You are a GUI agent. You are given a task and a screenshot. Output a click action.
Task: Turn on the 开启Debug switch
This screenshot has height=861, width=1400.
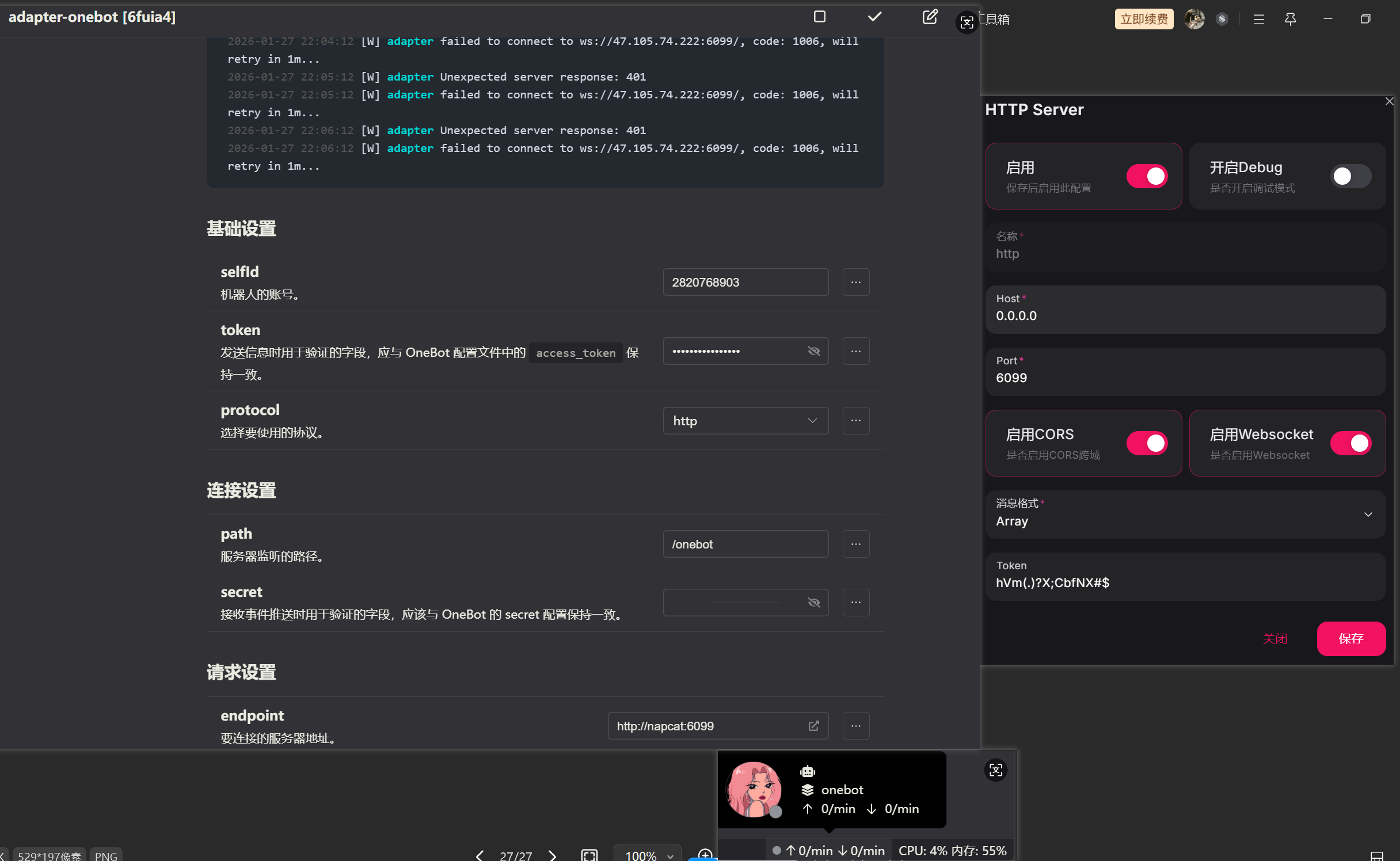pyautogui.click(x=1350, y=176)
